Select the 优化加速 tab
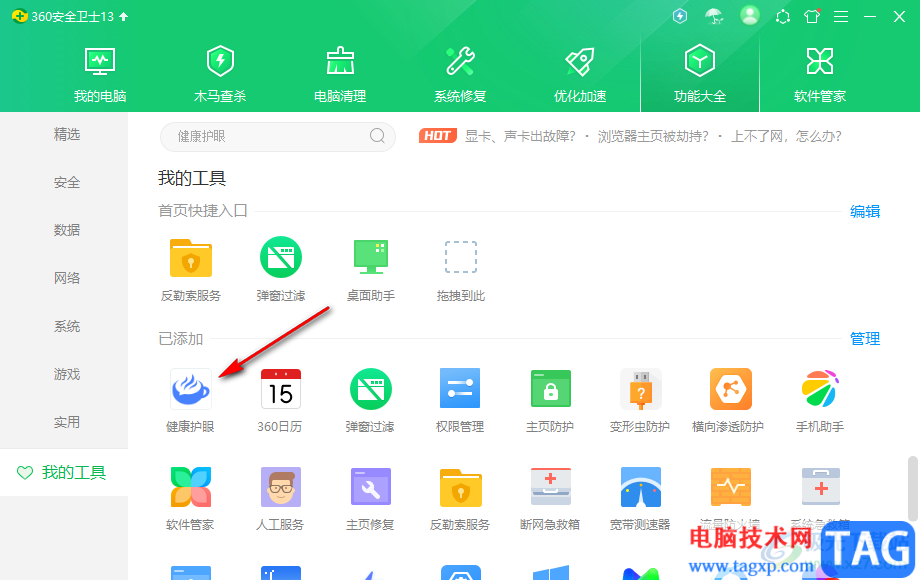 pos(580,75)
